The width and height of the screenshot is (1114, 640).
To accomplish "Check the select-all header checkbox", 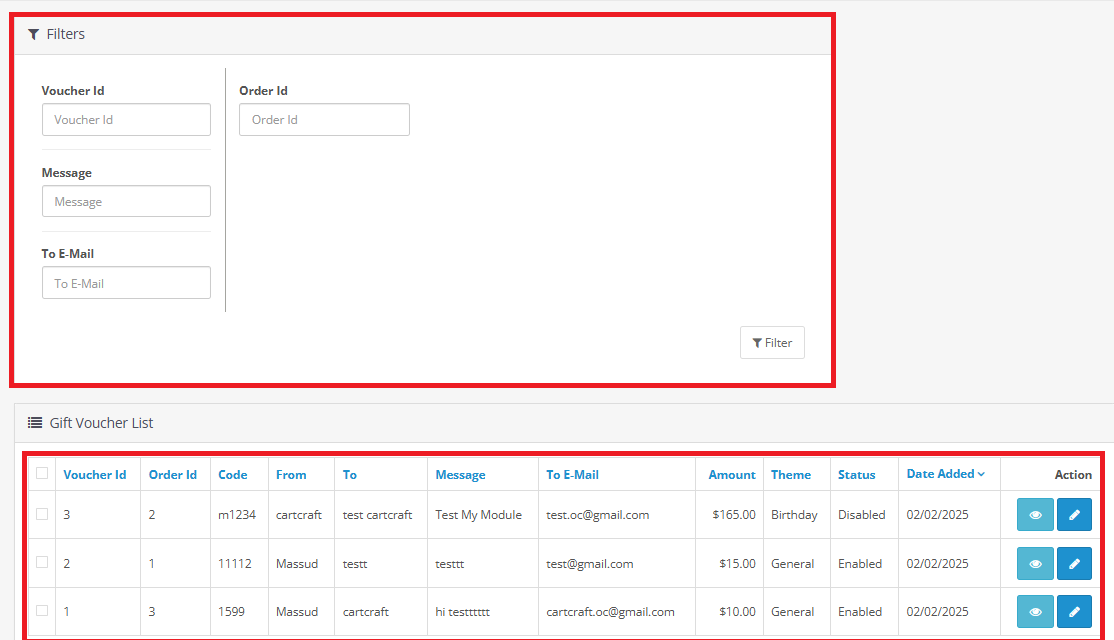I will (x=42, y=474).
